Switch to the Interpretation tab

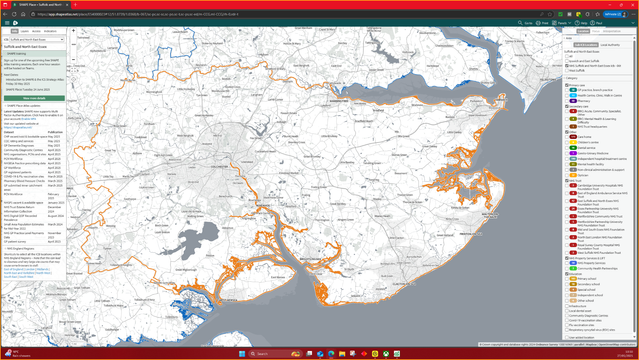612,31
